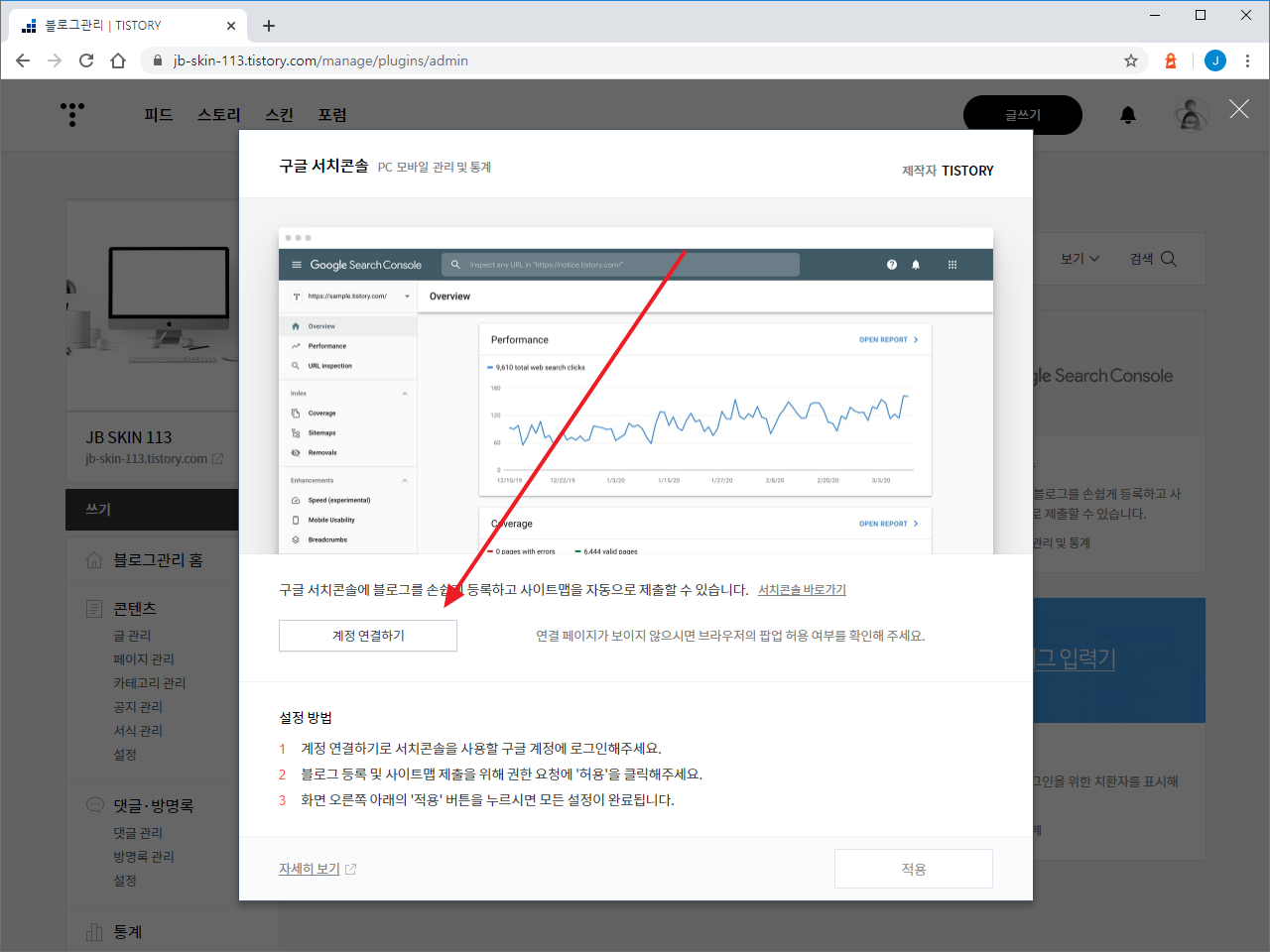Click the Chrome back arrow

[x=23, y=60]
